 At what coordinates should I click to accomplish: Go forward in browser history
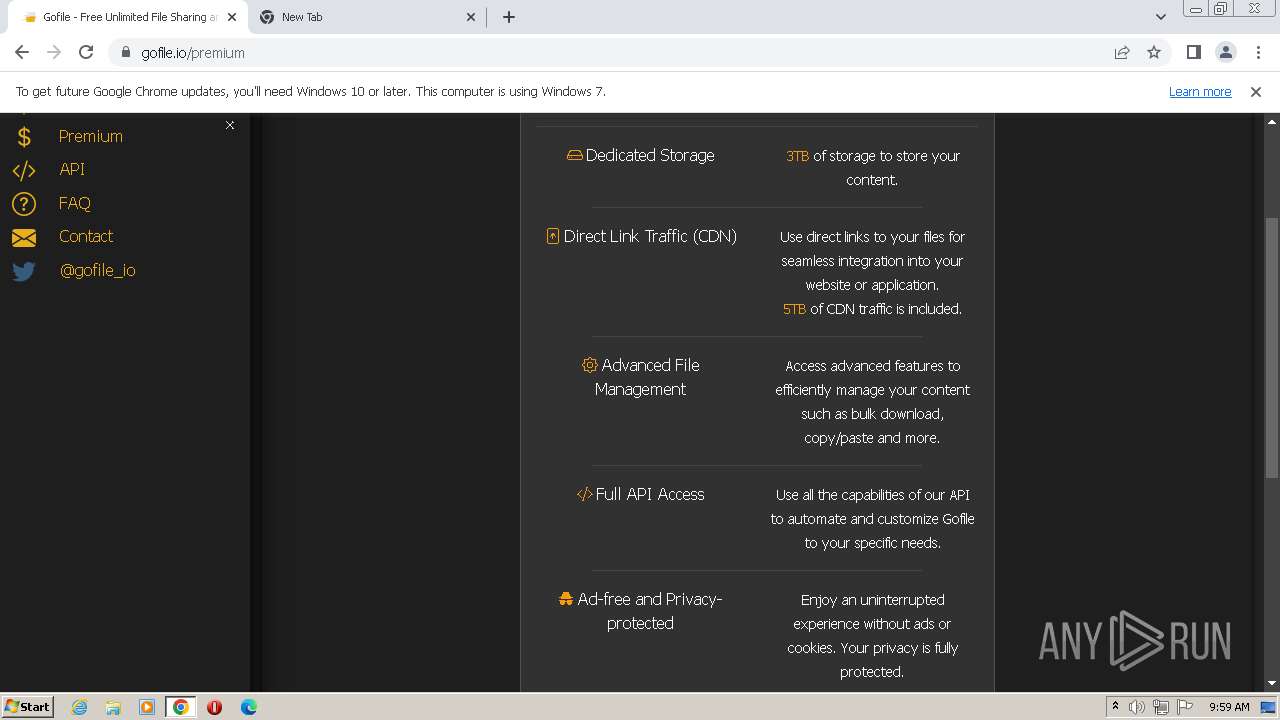[54, 52]
